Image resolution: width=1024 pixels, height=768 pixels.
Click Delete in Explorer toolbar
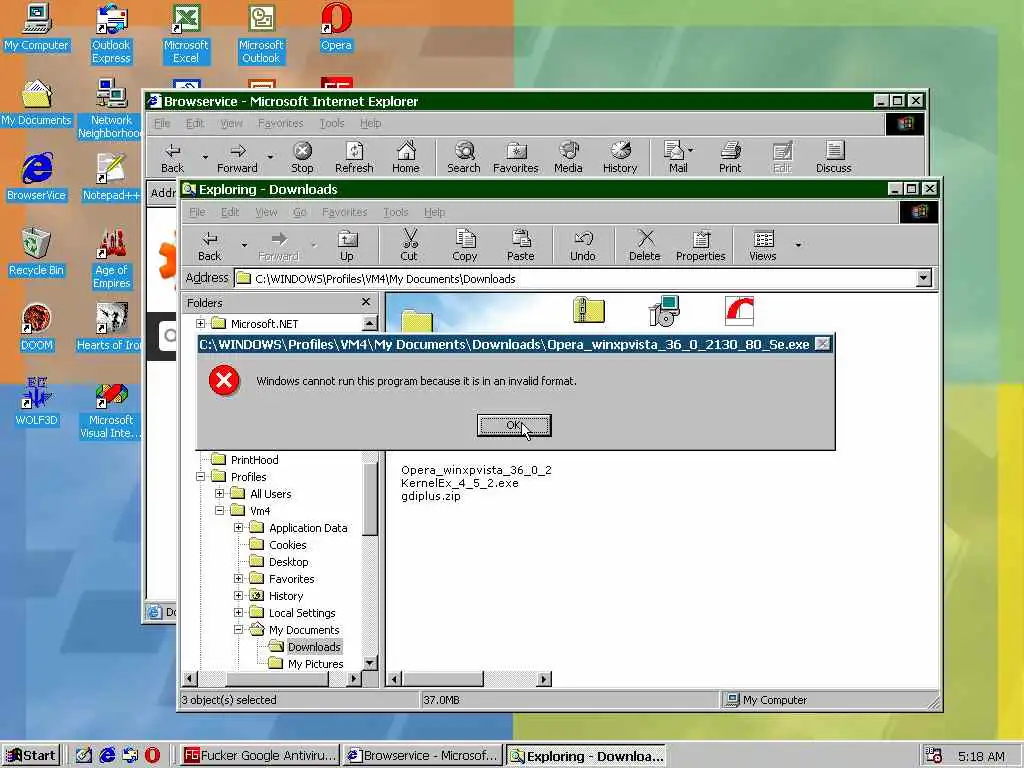(645, 246)
